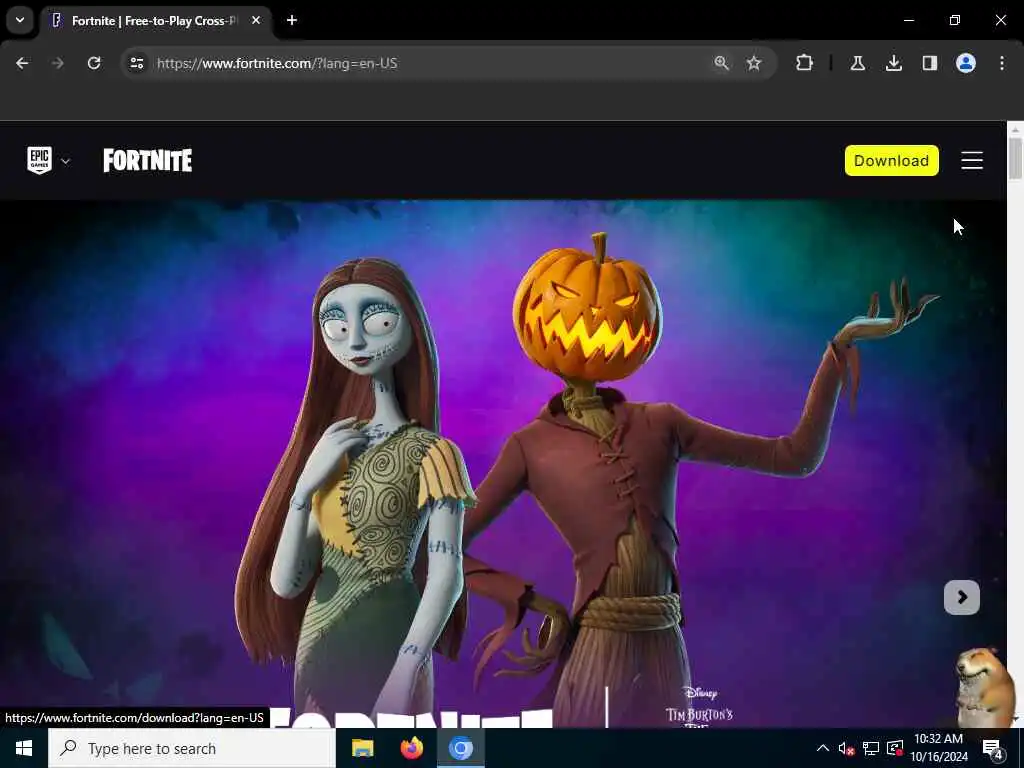Go back with browser back arrow
The image size is (1024, 768).
click(22, 63)
